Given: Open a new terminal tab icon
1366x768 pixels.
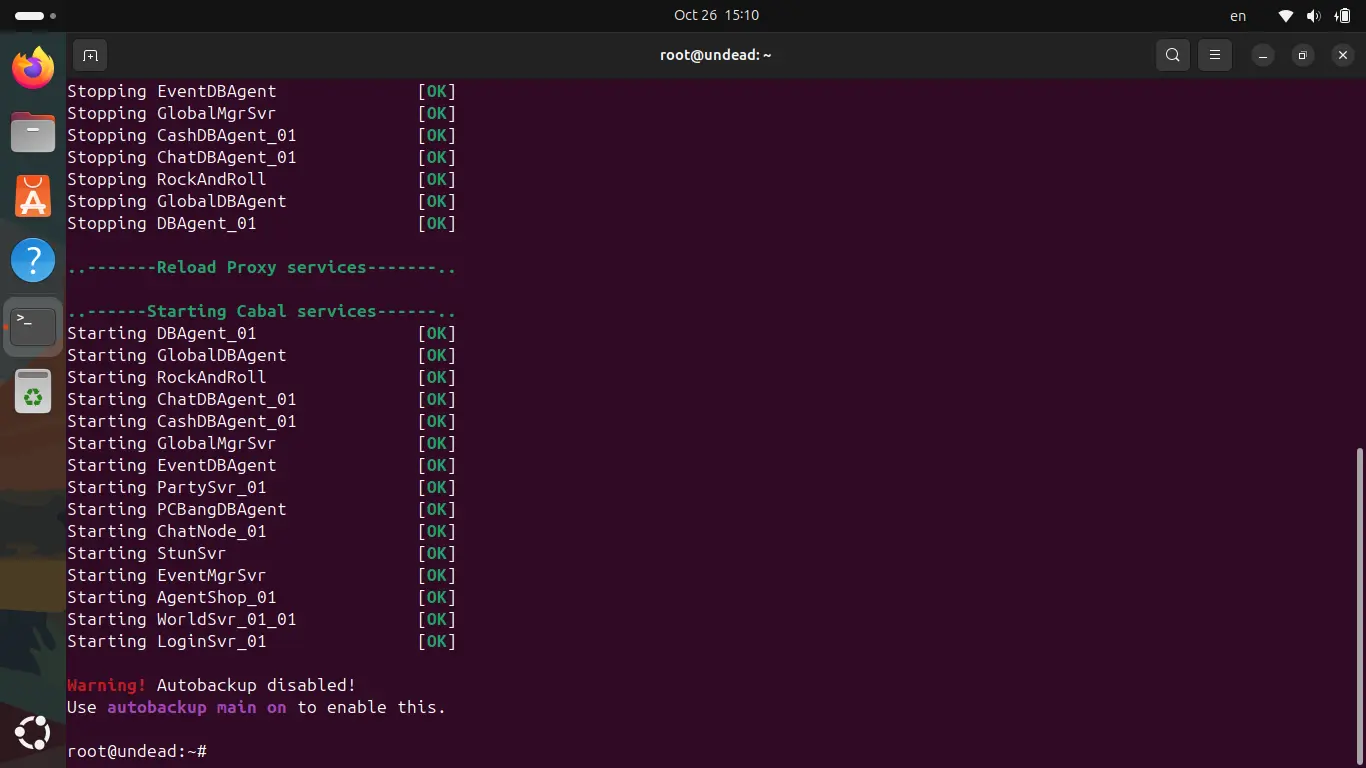Looking at the screenshot, I should [90, 55].
